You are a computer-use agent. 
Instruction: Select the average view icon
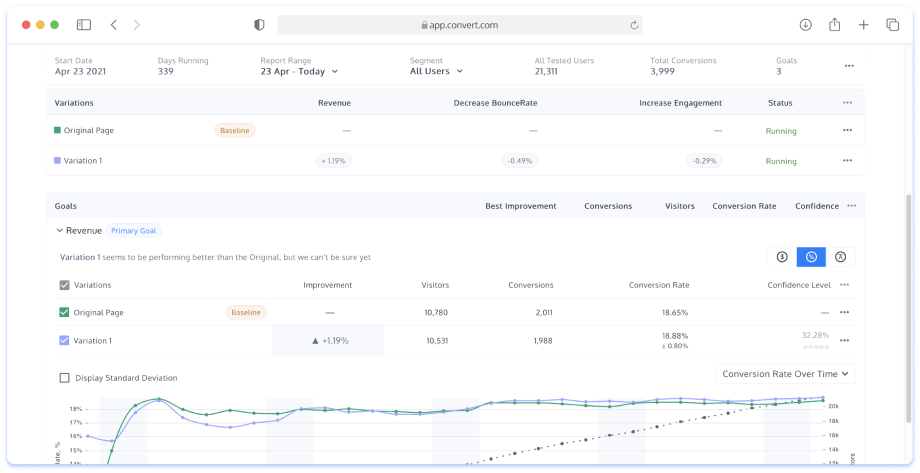coord(840,257)
